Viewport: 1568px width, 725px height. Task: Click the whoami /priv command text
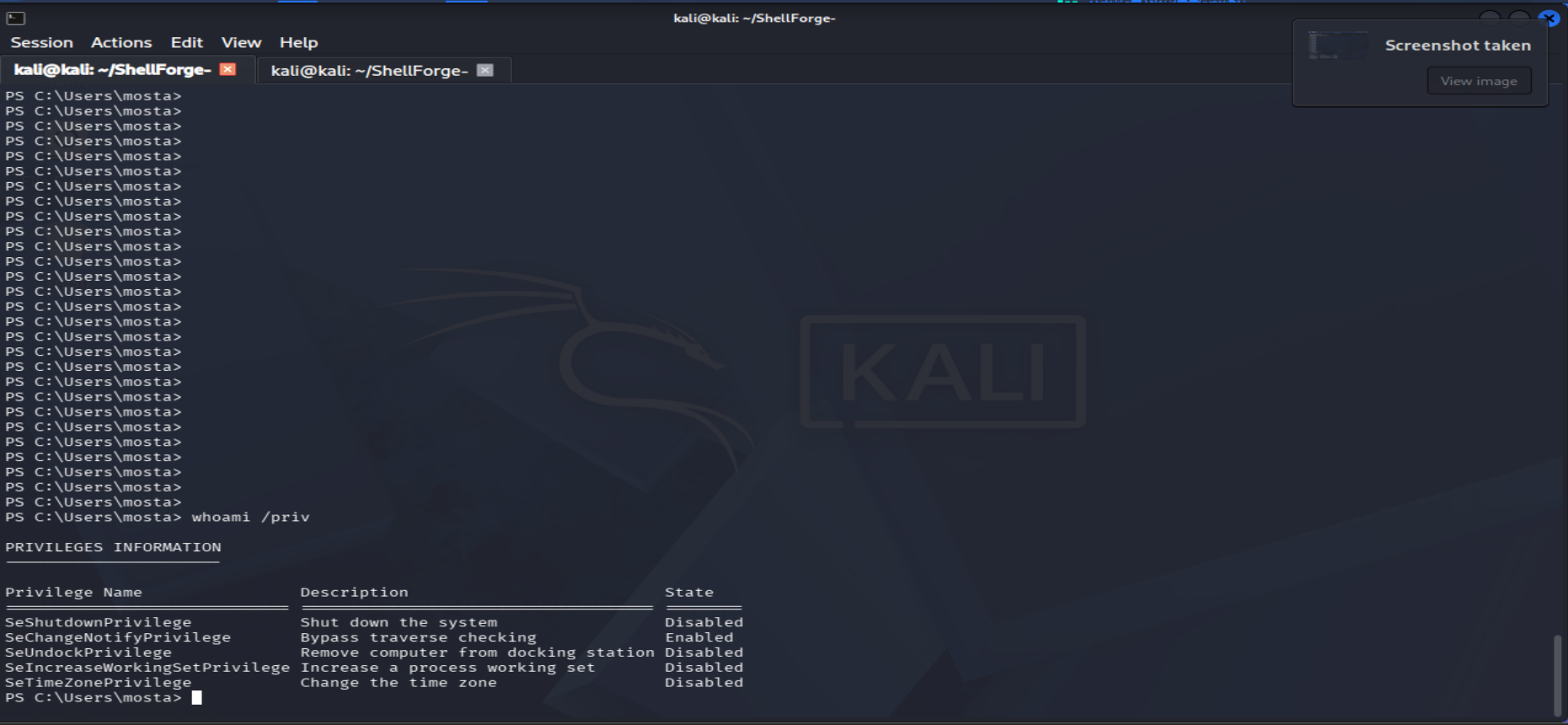click(x=250, y=517)
